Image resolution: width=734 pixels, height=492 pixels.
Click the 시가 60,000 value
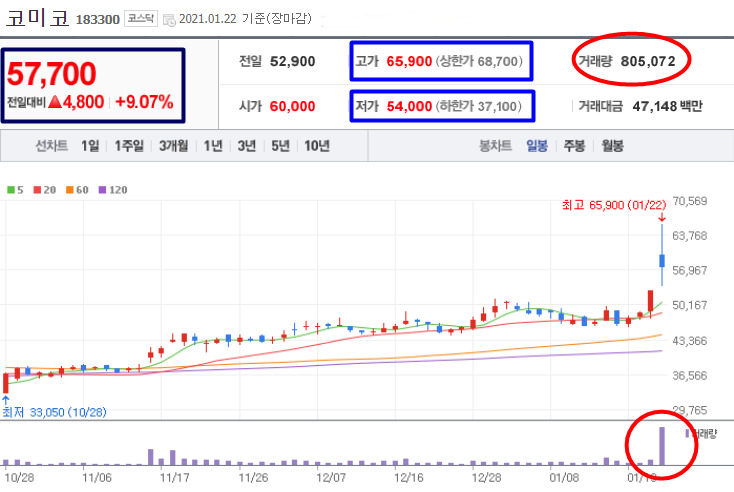[x=293, y=106]
